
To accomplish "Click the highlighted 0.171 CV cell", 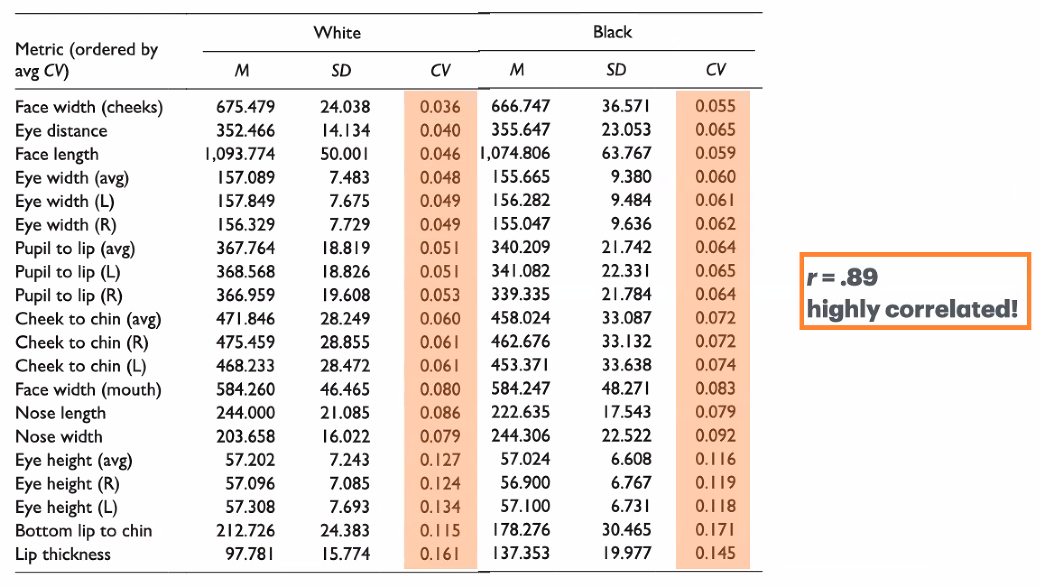I will pyautogui.click(x=715, y=531).
